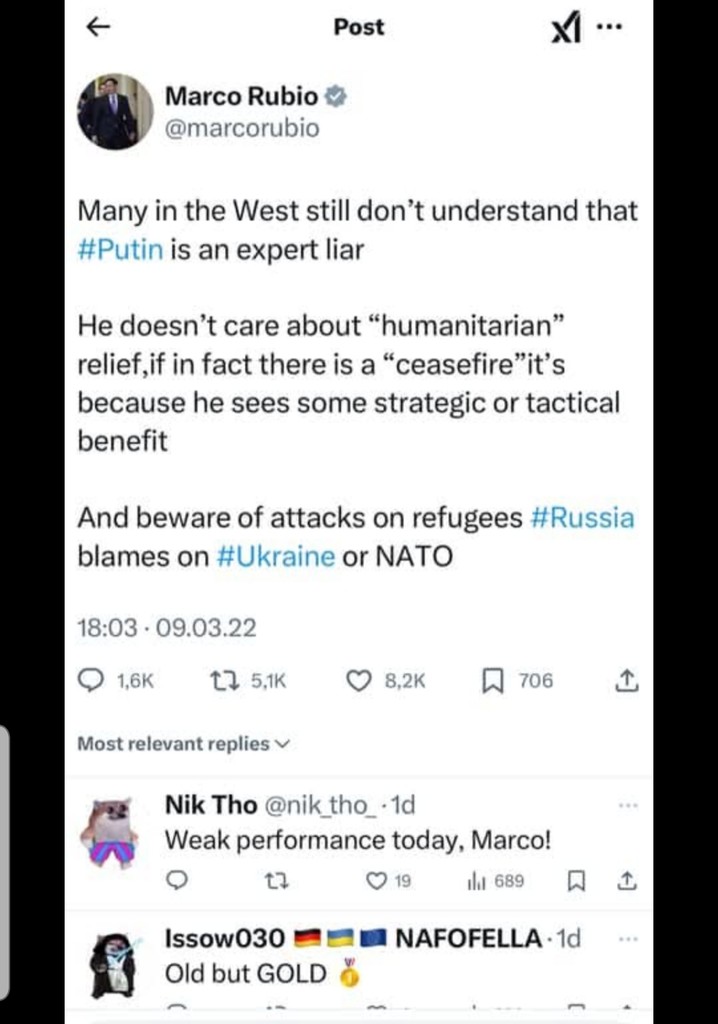Open the @marcorubio handle
The width and height of the screenshot is (718, 1024).
tap(242, 128)
